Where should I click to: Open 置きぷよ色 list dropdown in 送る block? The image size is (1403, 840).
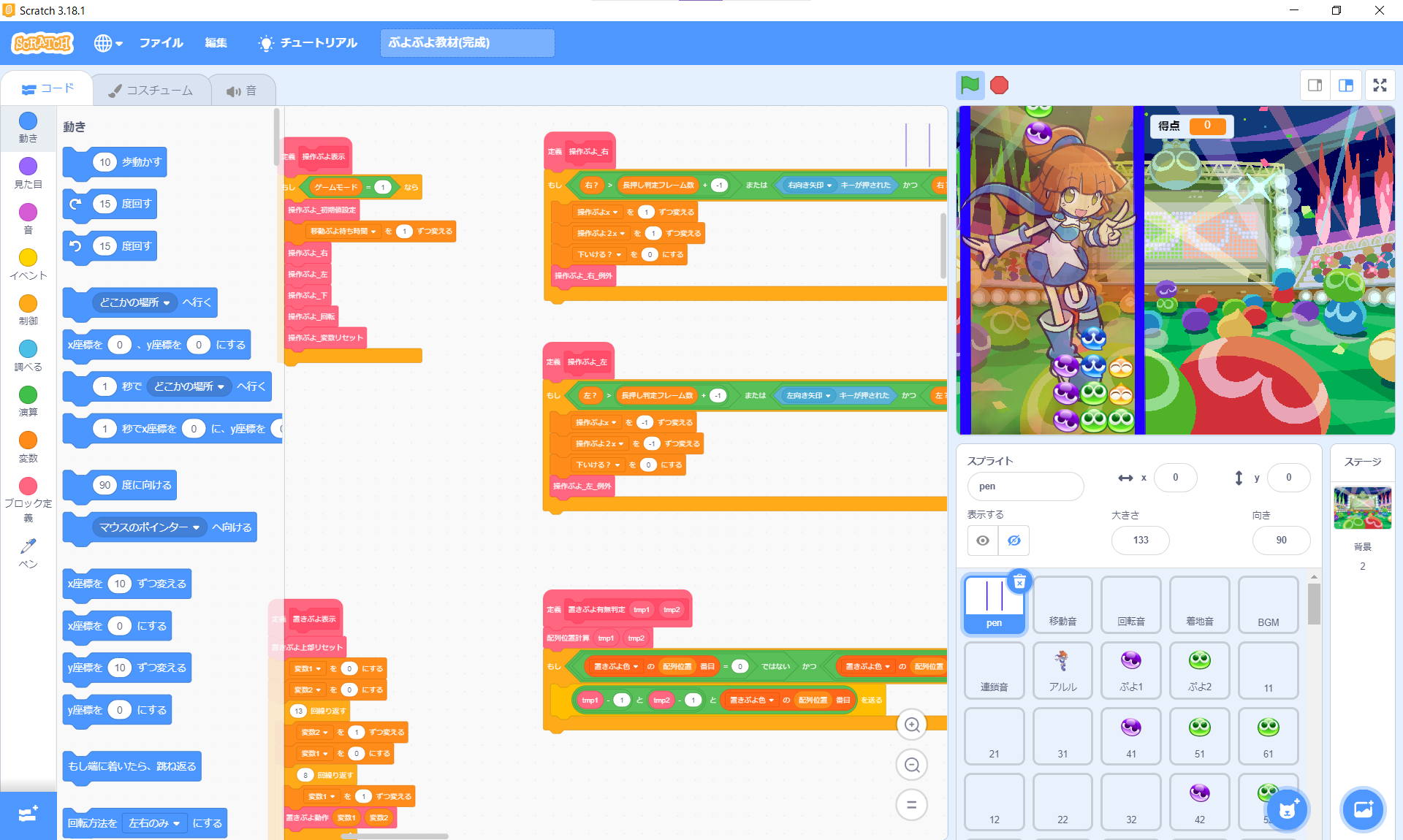(752, 700)
